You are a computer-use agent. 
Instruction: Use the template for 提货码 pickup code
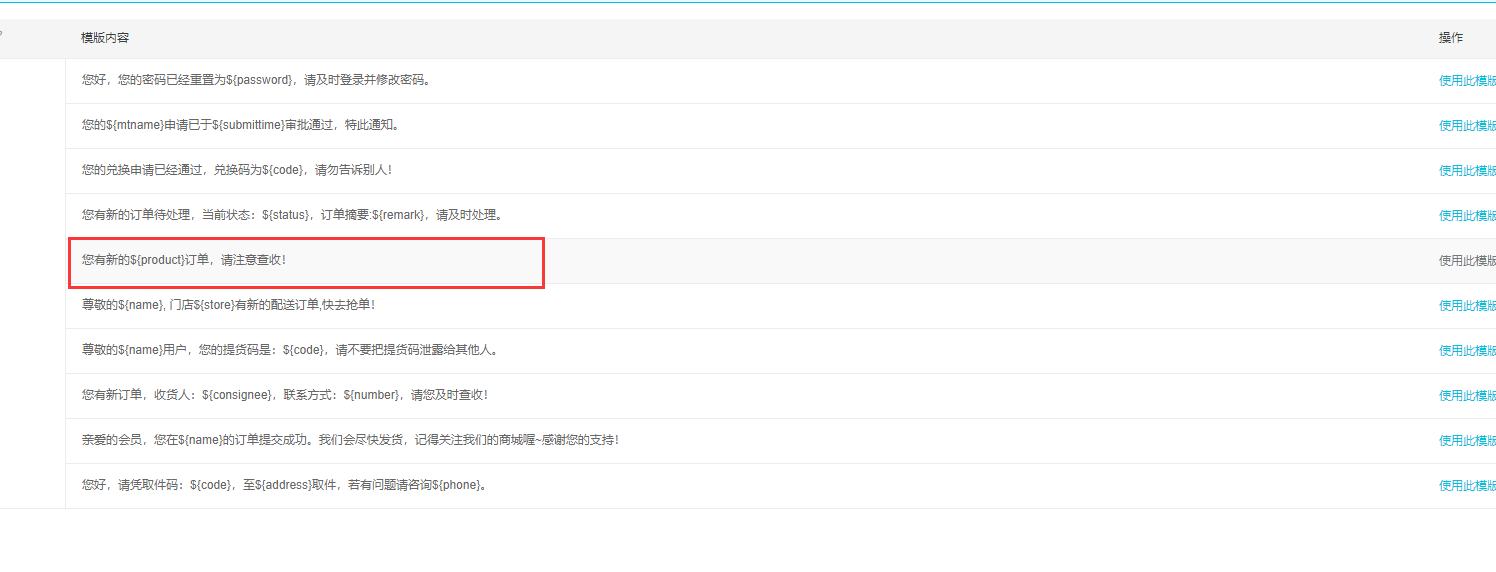1467,351
